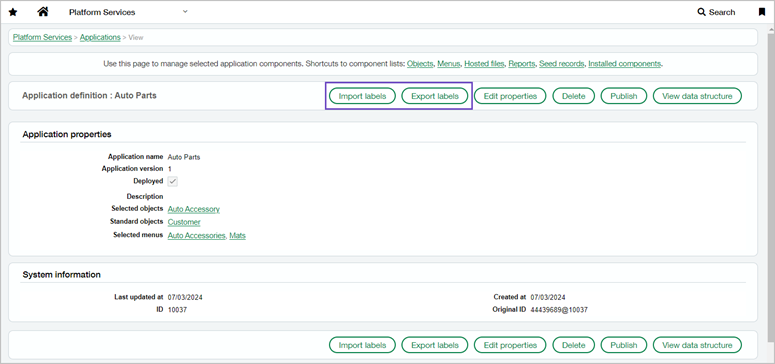The width and height of the screenshot is (775, 364).
Task: Click Application name value Auto Parts
Action: [x=184, y=157]
